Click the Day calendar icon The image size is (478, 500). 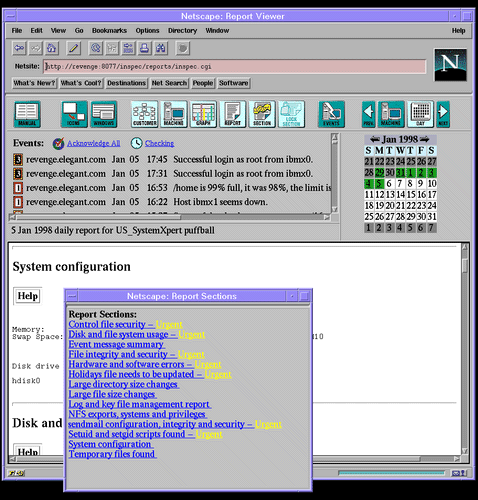tap(420, 114)
